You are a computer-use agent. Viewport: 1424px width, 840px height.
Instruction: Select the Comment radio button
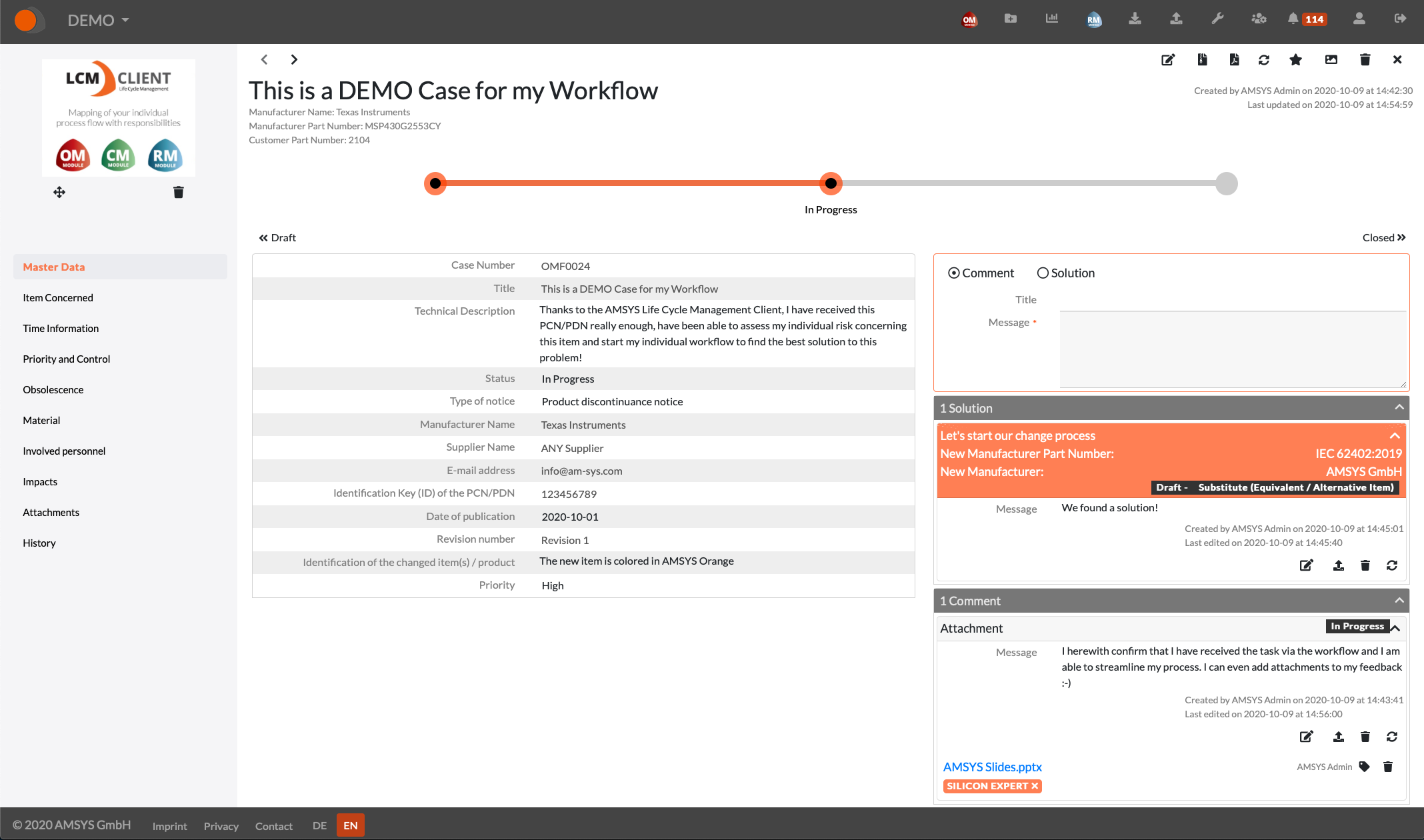(x=954, y=273)
